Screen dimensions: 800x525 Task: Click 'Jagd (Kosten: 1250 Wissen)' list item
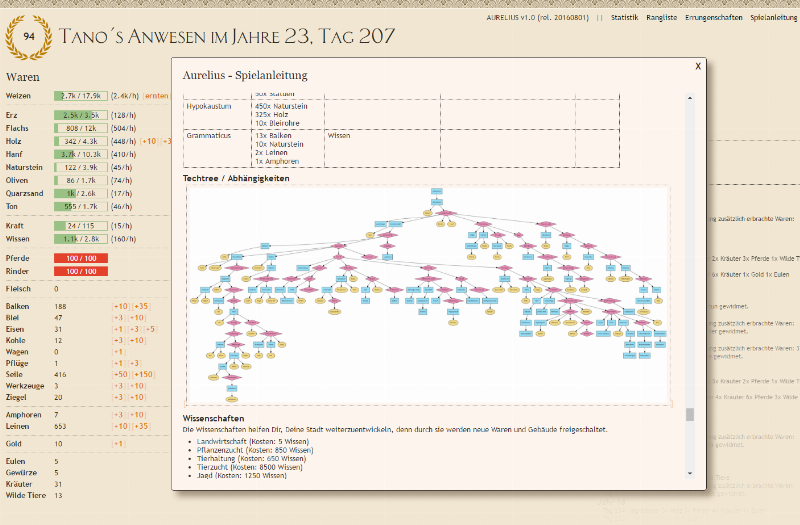tap(241, 476)
